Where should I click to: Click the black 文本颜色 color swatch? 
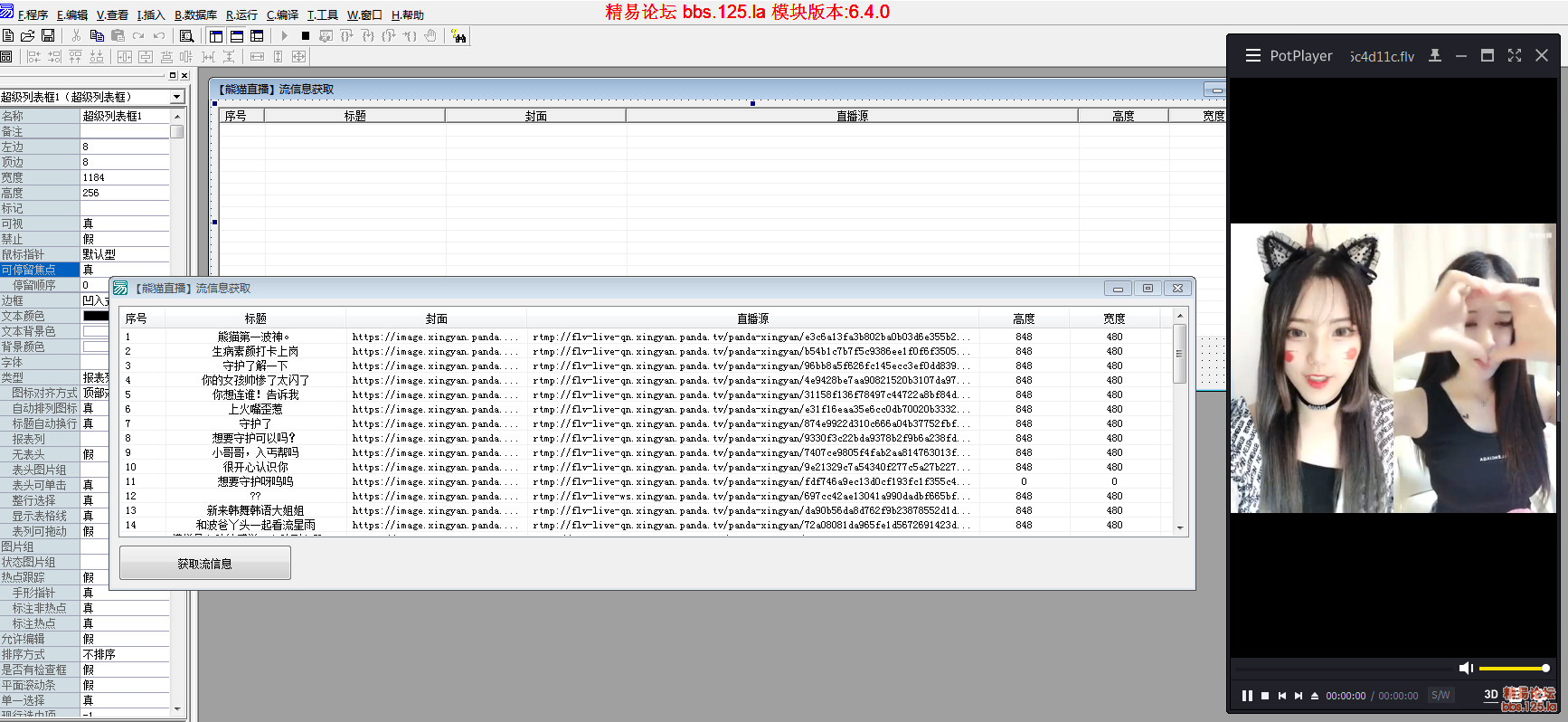coord(96,316)
